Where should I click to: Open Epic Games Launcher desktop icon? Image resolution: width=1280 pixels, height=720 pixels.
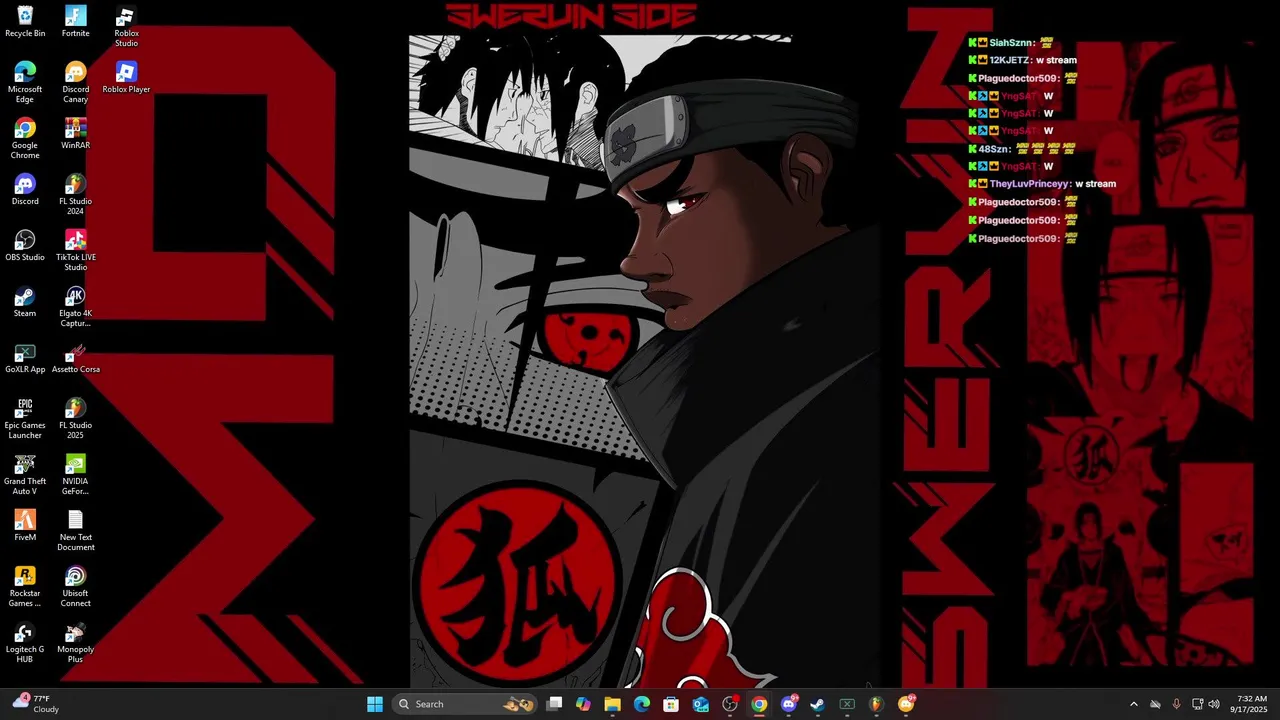click(25, 419)
